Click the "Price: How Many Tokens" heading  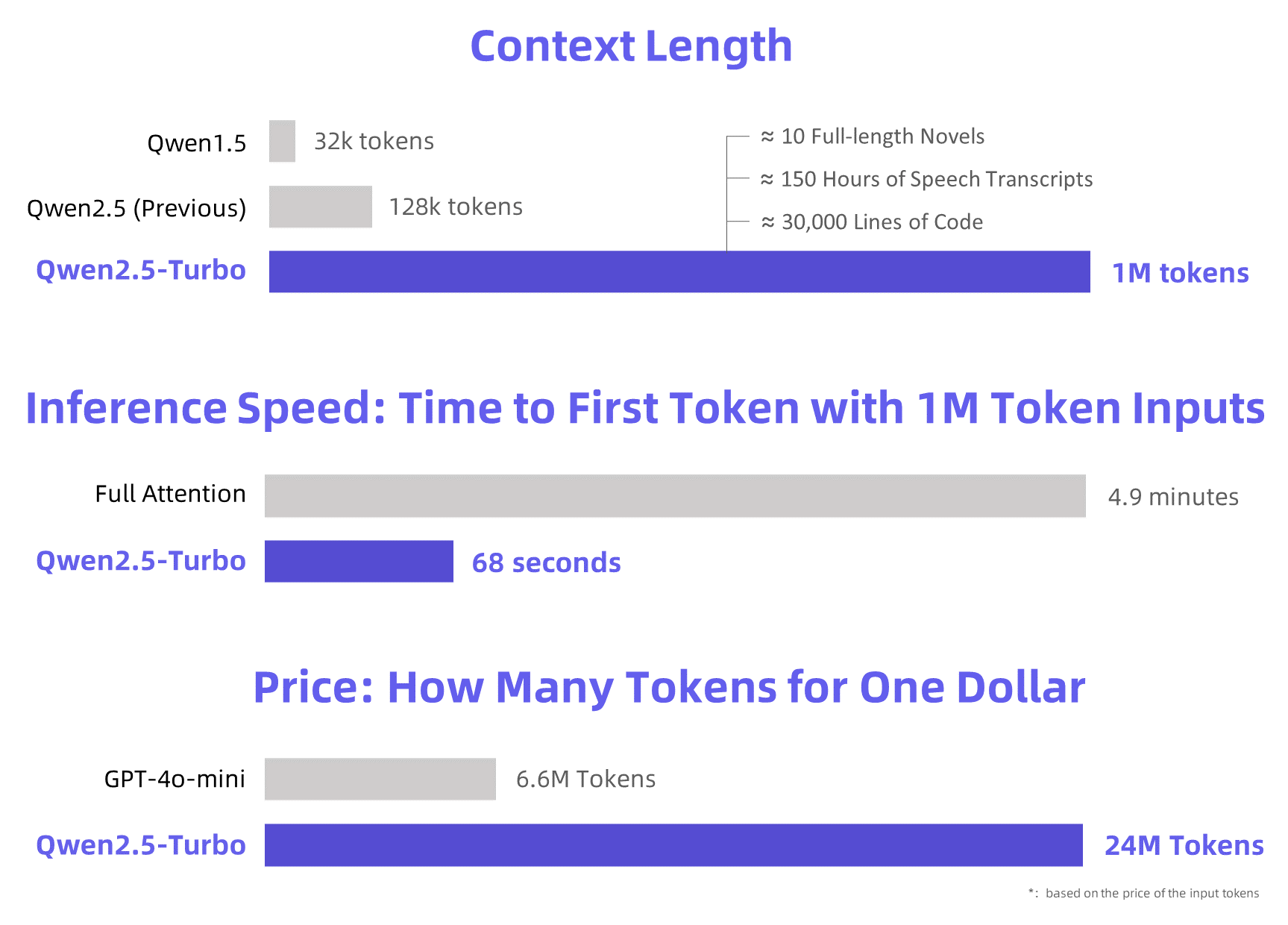[668, 687]
